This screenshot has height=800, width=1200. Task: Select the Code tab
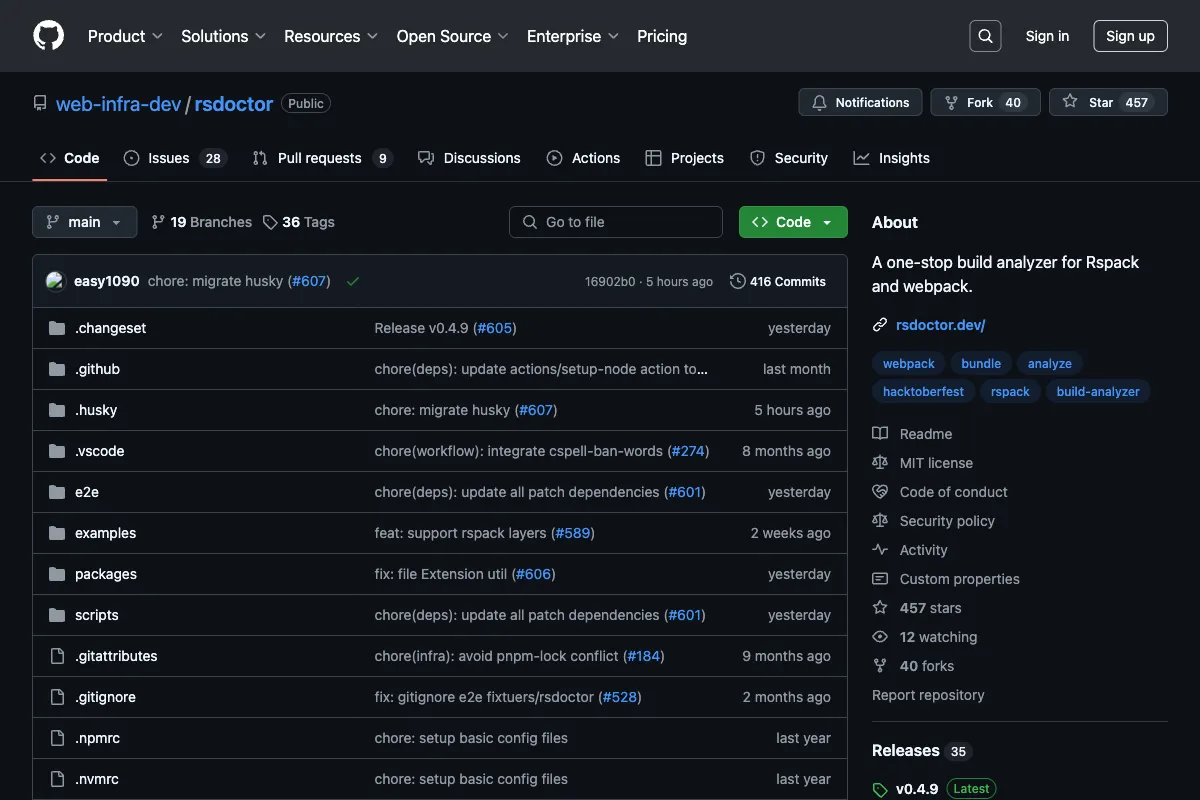tap(70, 158)
